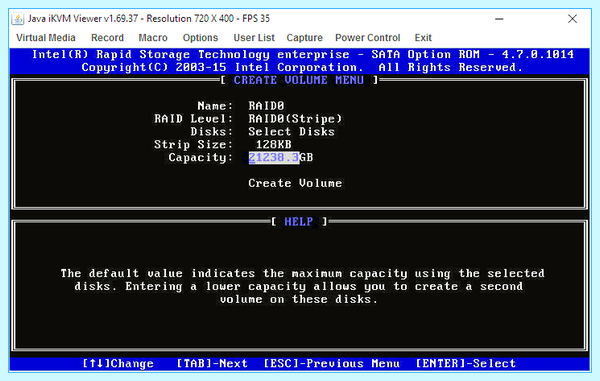The width and height of the screenshot is (600, 381).
Task: Open the Record menu
Action: pyautogui.click(x=107, y=38)
